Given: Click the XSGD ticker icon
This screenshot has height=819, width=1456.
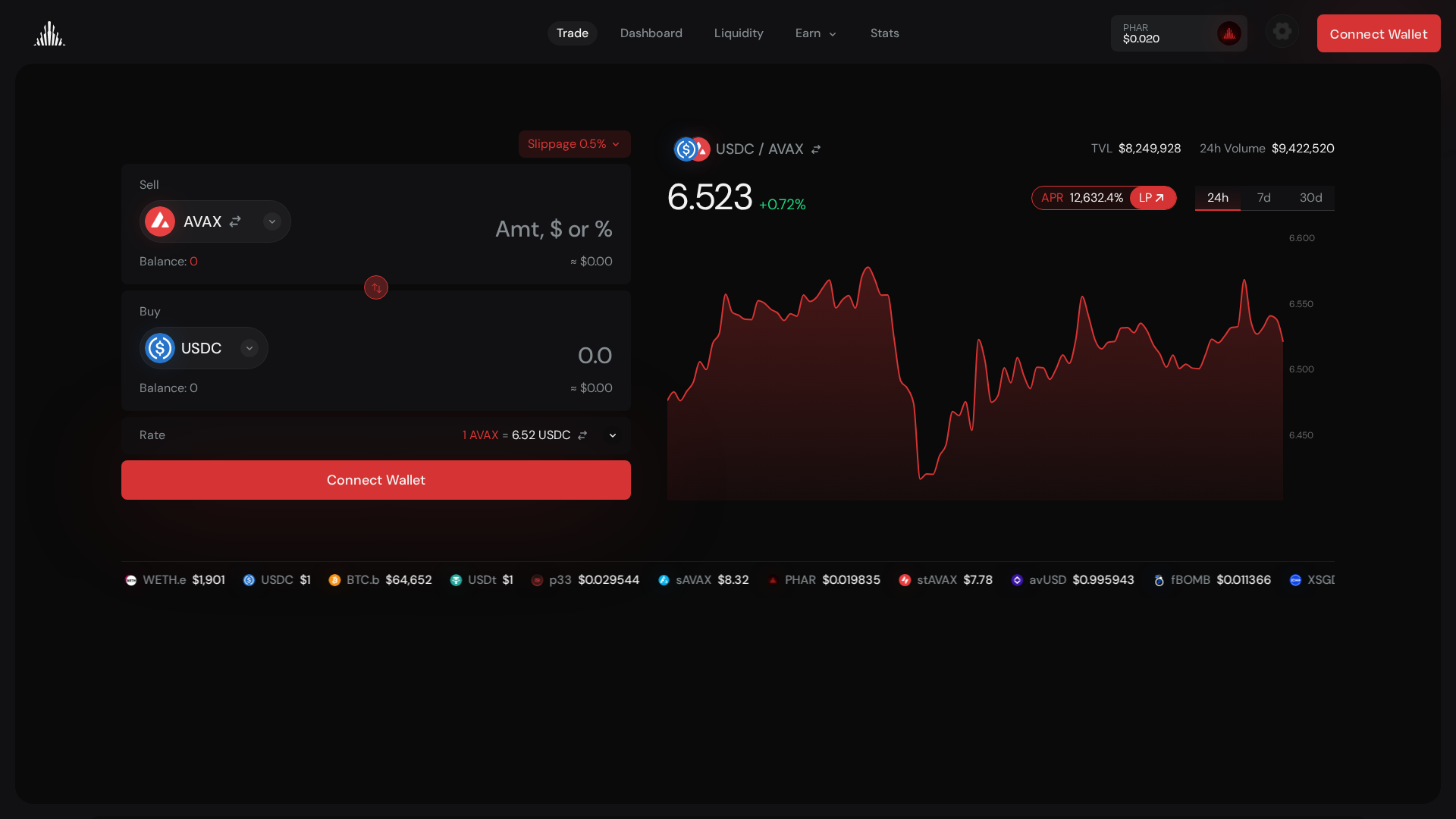Looking at the screenshot, I should (1295, 580).
